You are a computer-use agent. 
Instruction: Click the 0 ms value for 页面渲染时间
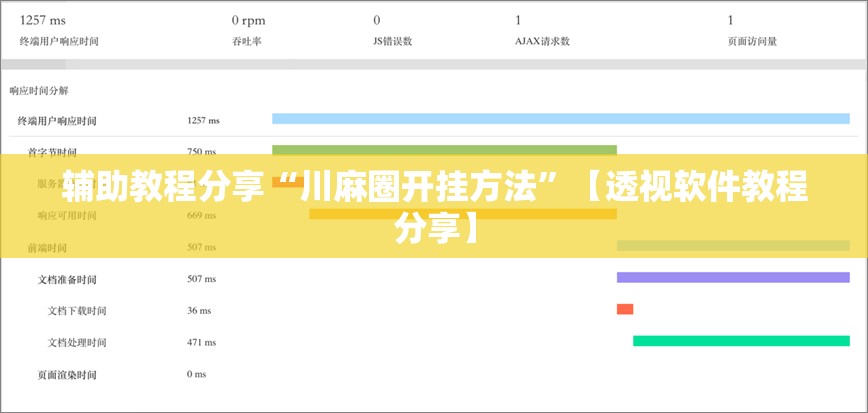(197, 374)
